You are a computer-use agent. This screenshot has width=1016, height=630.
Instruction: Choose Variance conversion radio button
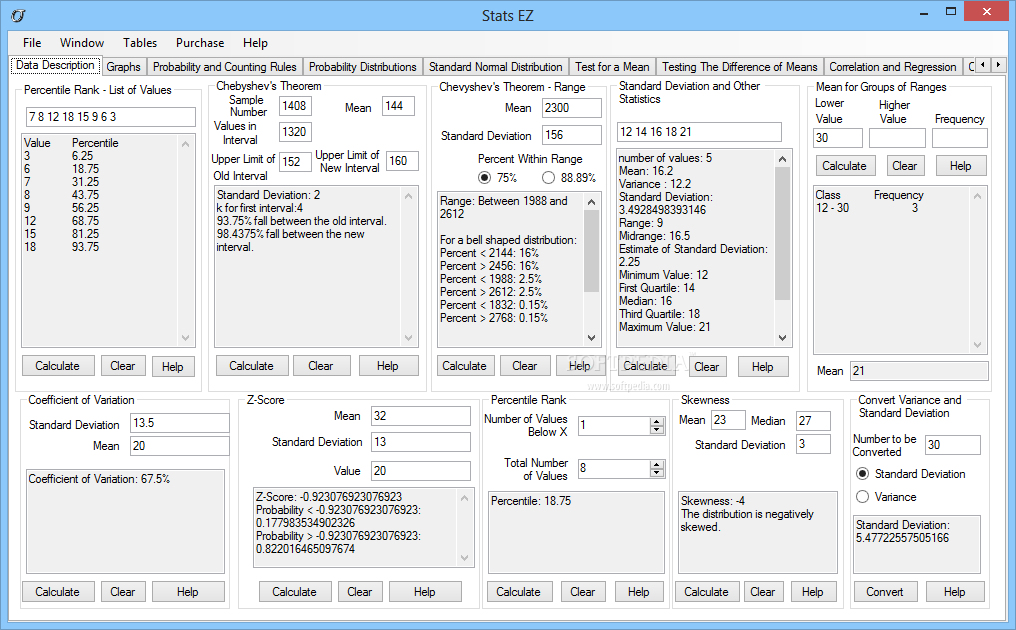pyautogui.click(x=862, y=496)
